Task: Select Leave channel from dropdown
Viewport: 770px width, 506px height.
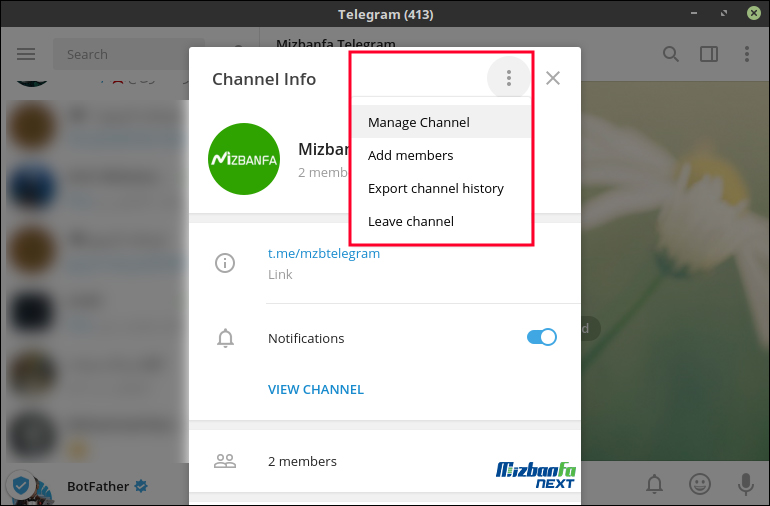Action: tap(441, 221)
